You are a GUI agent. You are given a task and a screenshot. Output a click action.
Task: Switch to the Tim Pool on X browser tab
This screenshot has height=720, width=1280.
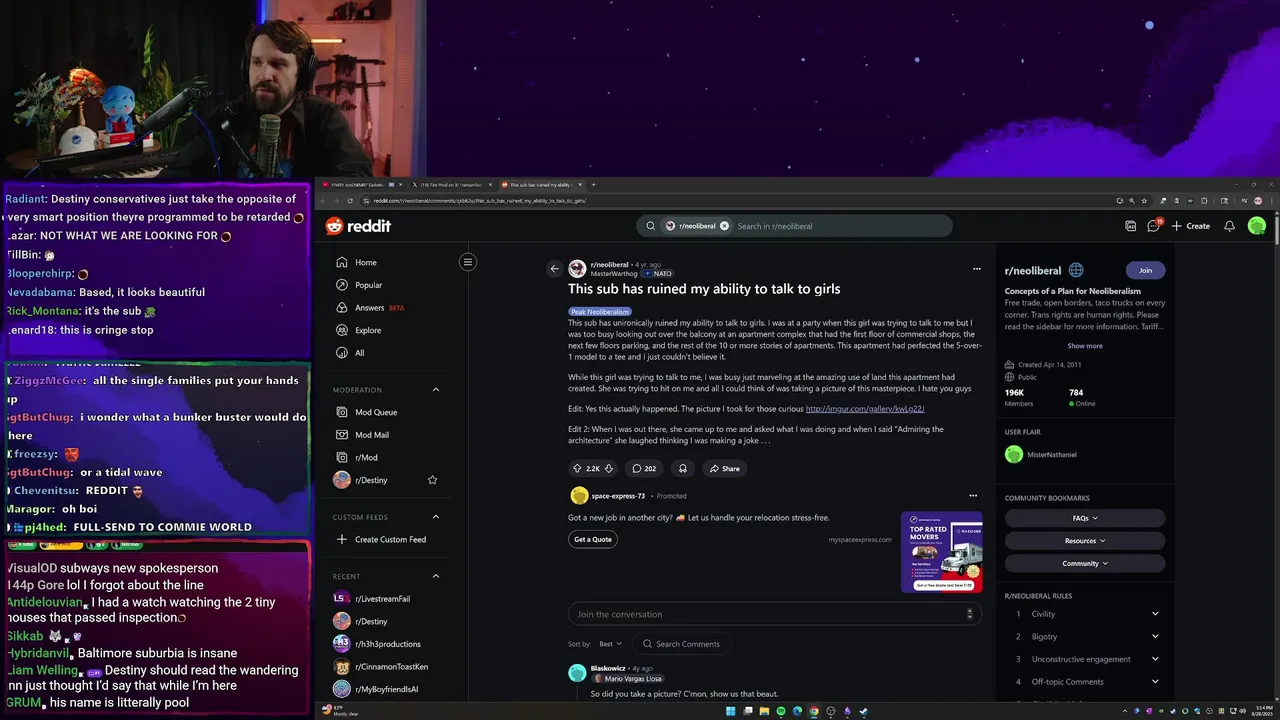(x=450, y=184)
